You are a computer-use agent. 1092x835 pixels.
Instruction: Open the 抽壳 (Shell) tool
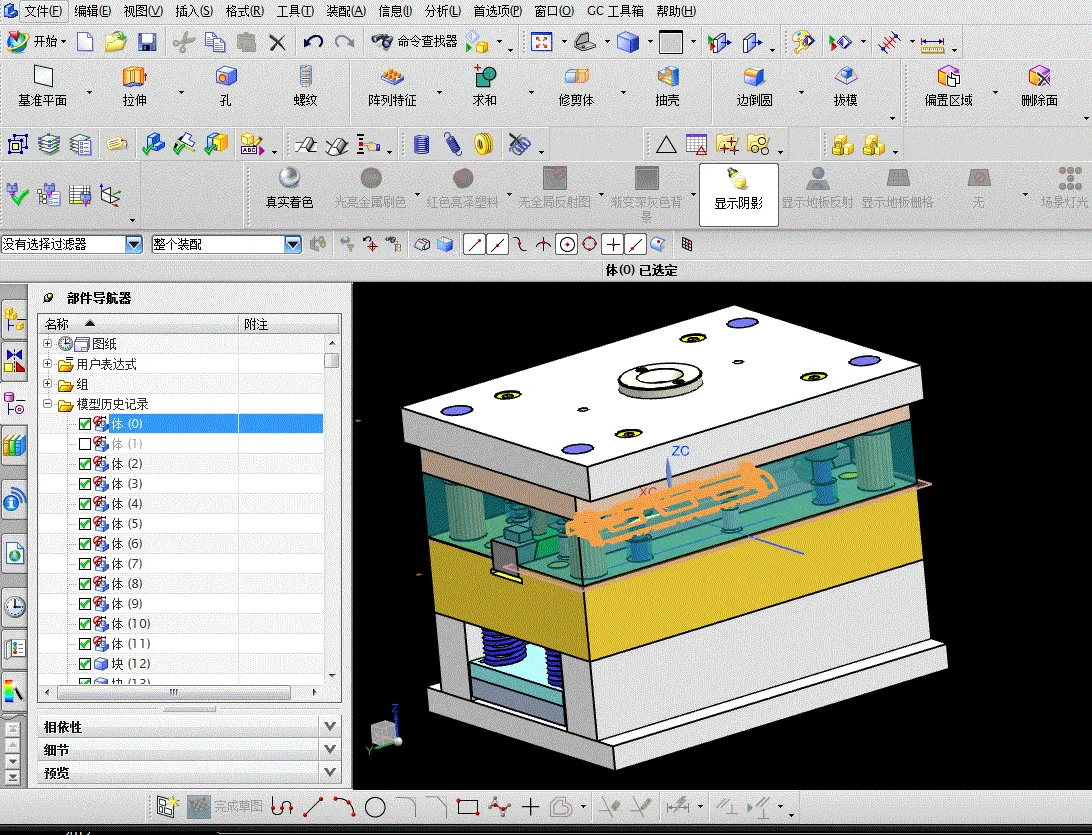667,77
